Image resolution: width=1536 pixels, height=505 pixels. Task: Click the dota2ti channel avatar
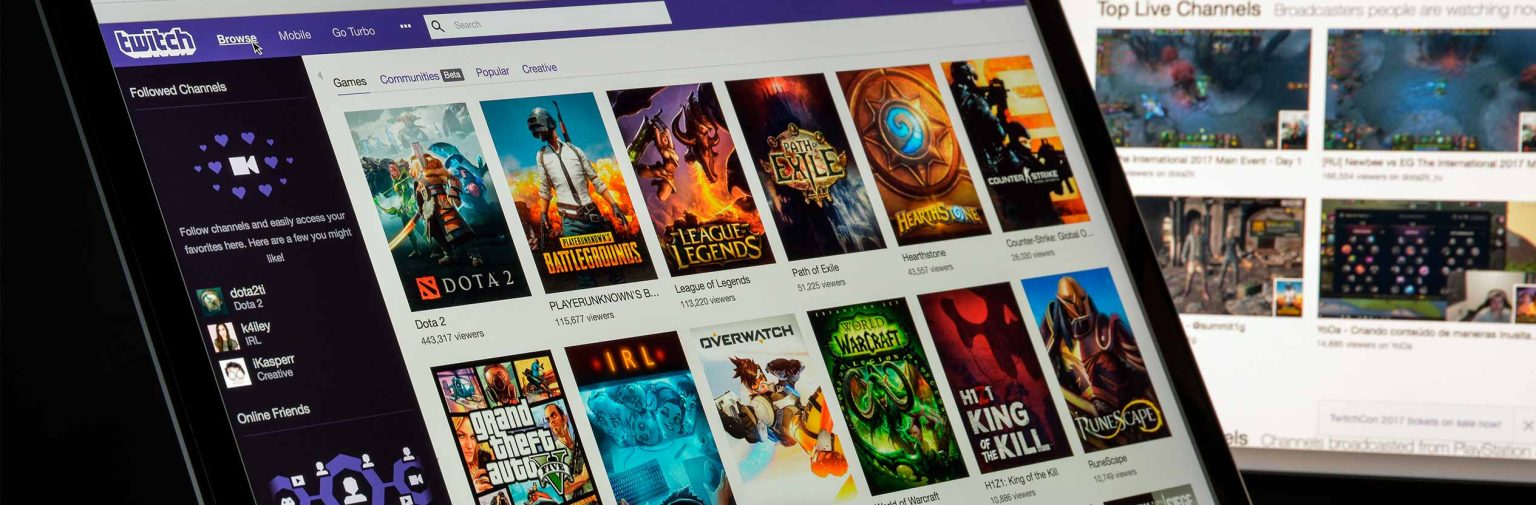point(210,301)
